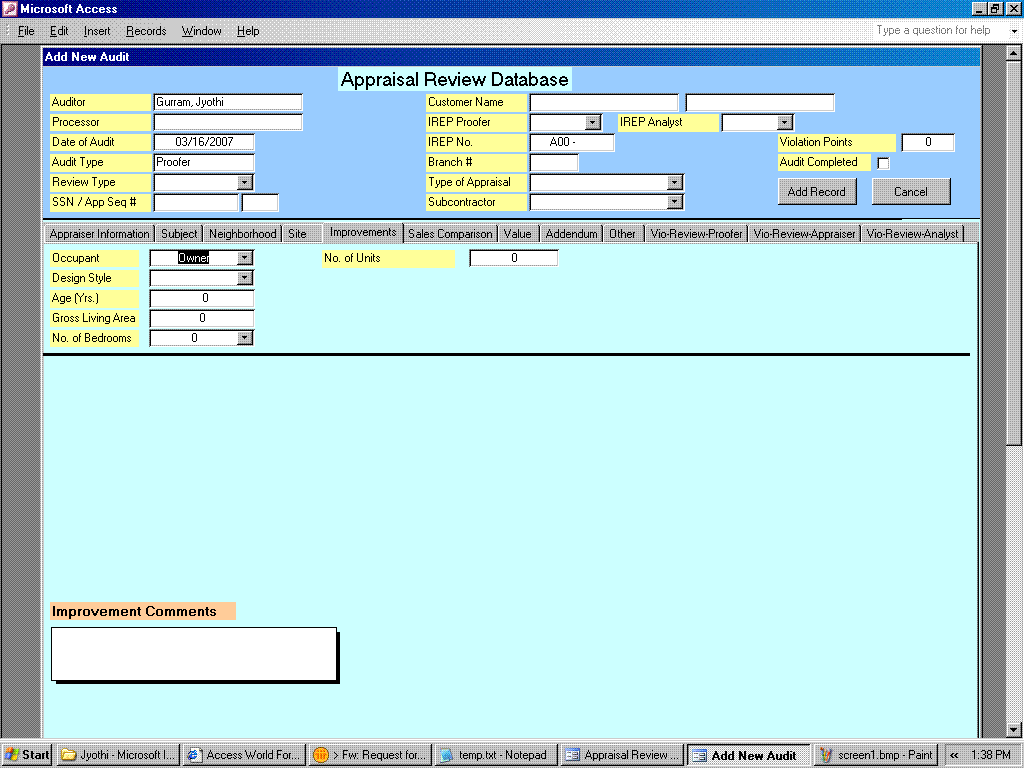Click the Add Record button
This screenshot has width=1024, height=768.
(816, 191)
